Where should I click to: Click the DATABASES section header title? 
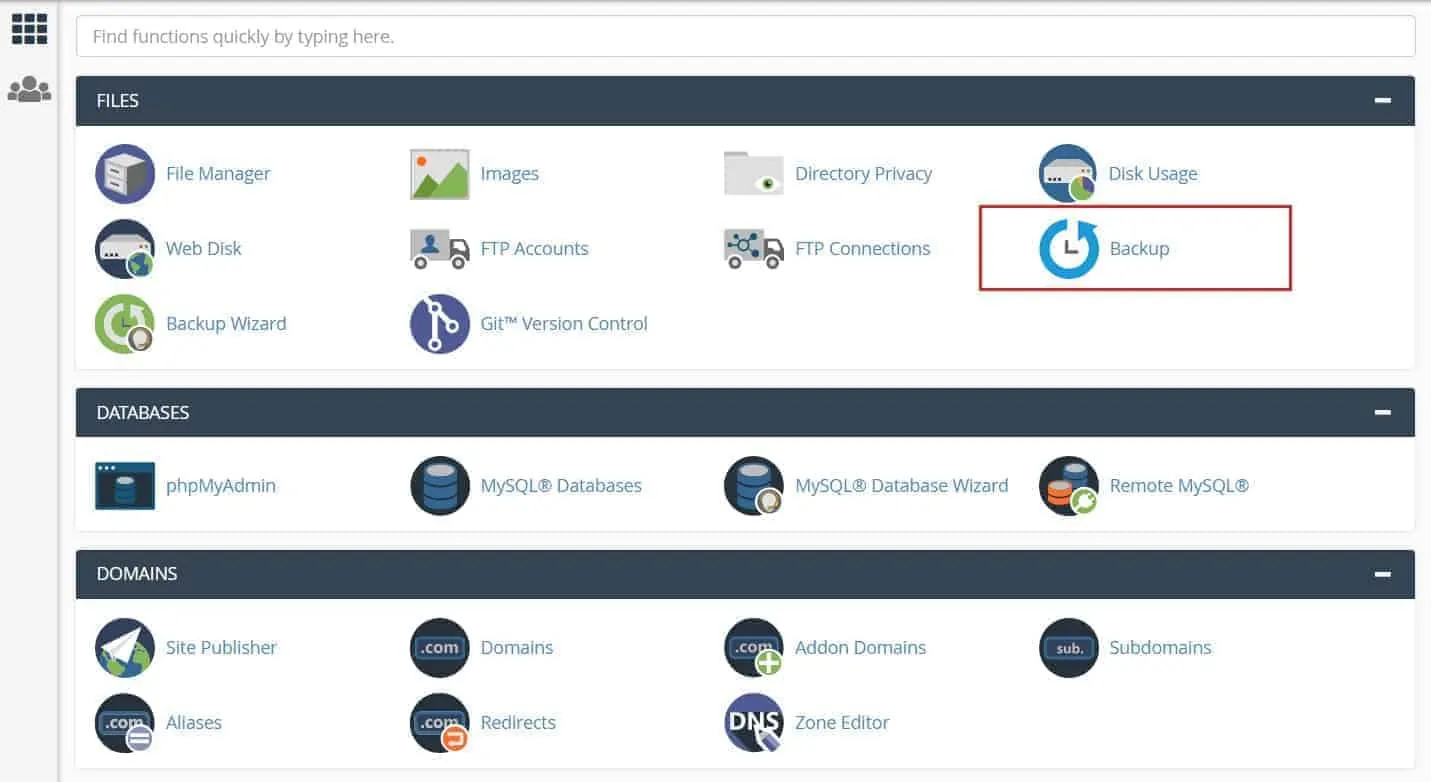(x=143, y=413)
